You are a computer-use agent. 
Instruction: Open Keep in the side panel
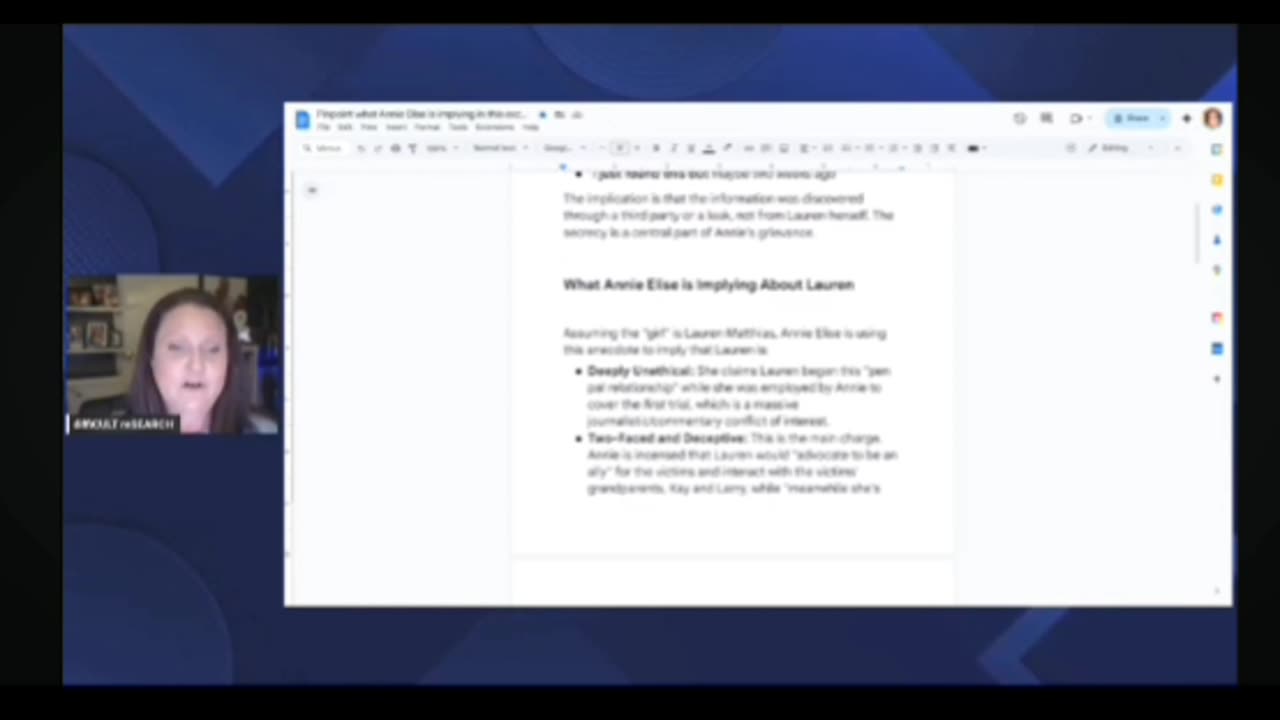pos(1216,180)
